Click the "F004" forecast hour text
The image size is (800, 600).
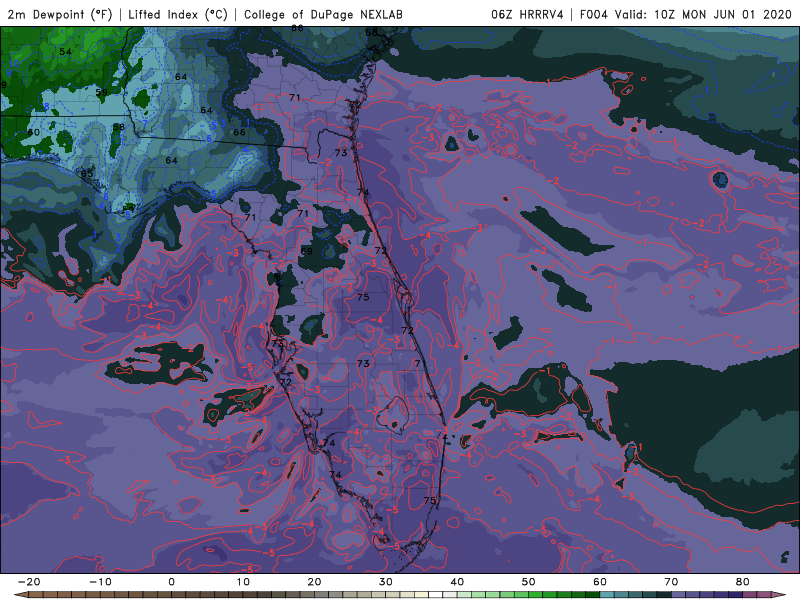(x=593, y=14)
